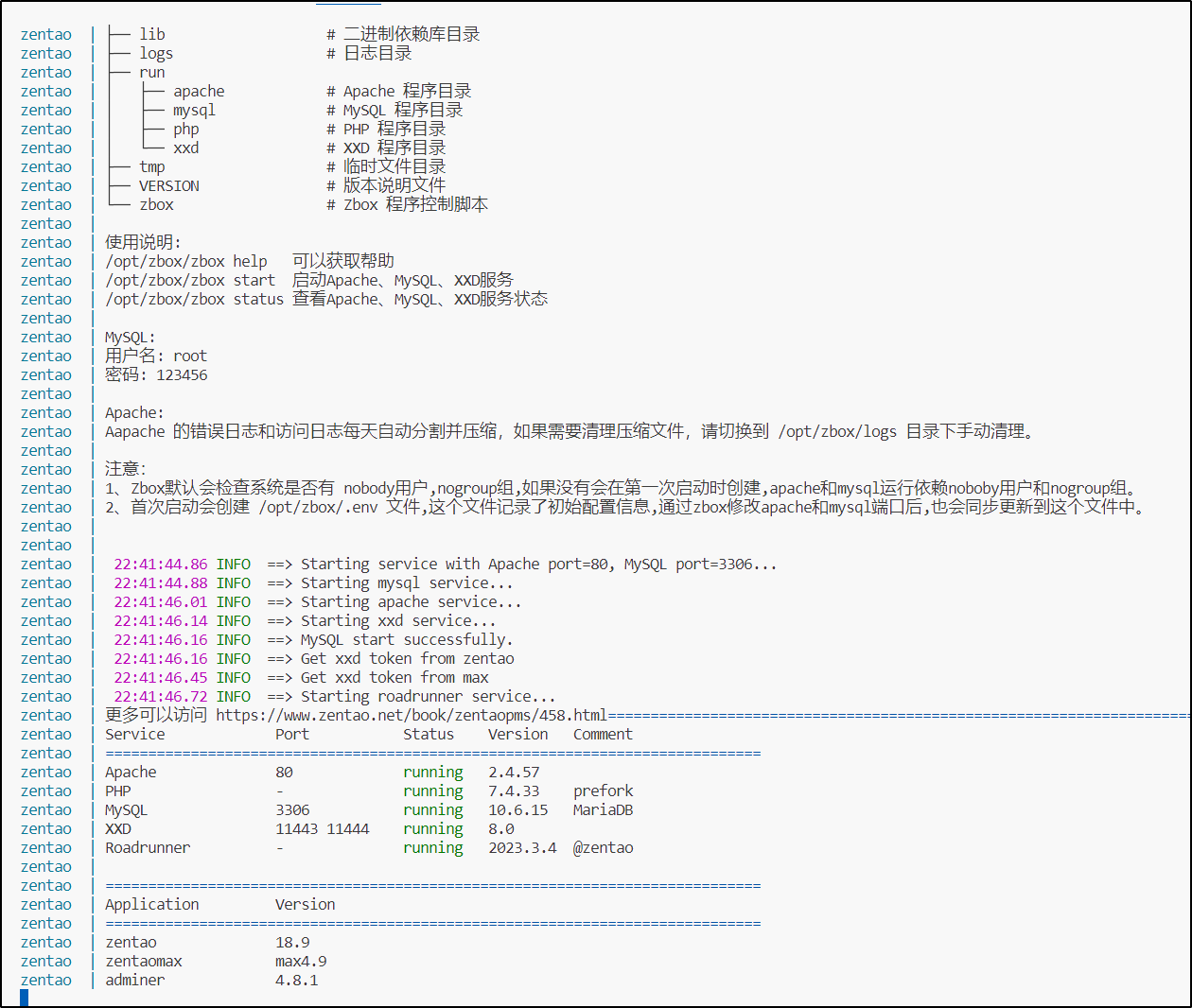Select the '/opt/zbox/zbox status' command
Image resolution: width=1192 pixels, height=1008 pixels.
click(195, 299)
